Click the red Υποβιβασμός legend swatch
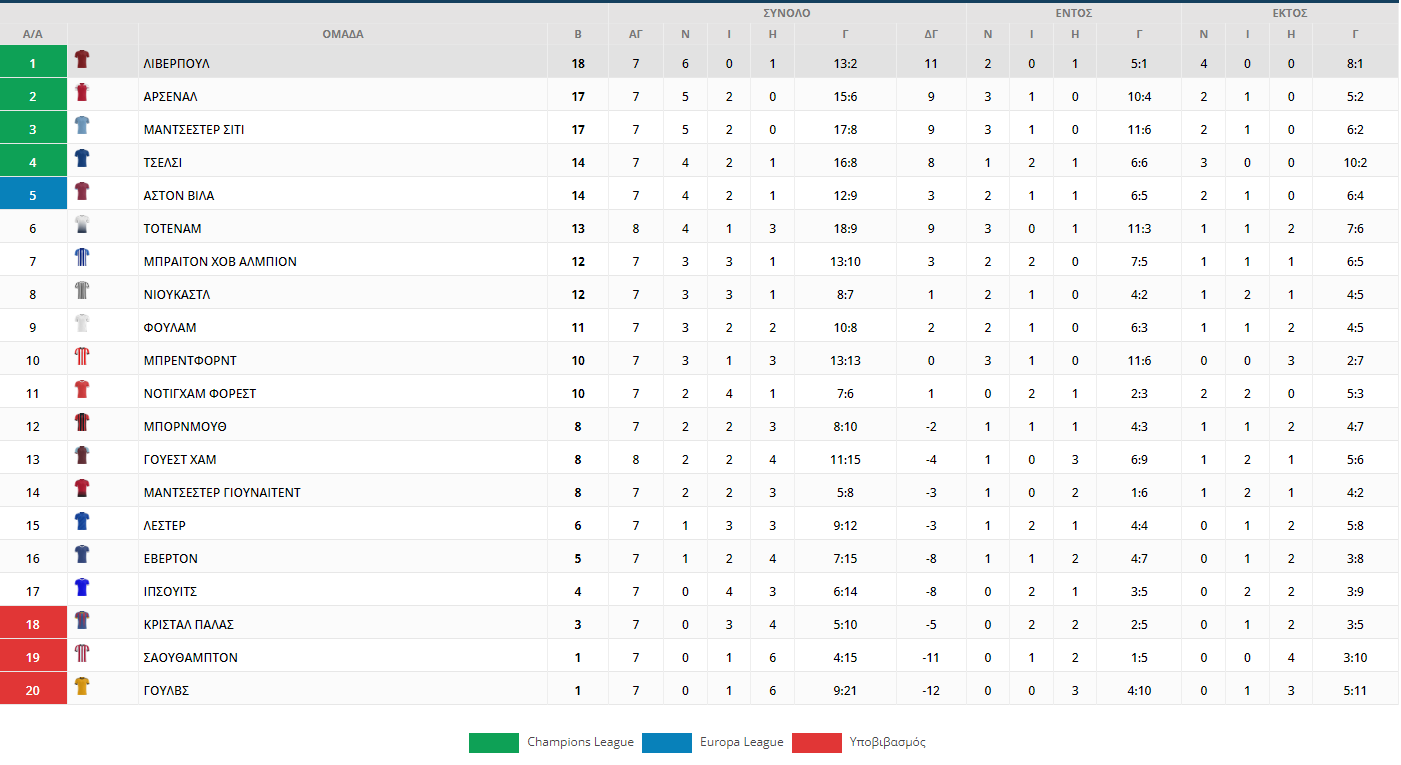 817,743
